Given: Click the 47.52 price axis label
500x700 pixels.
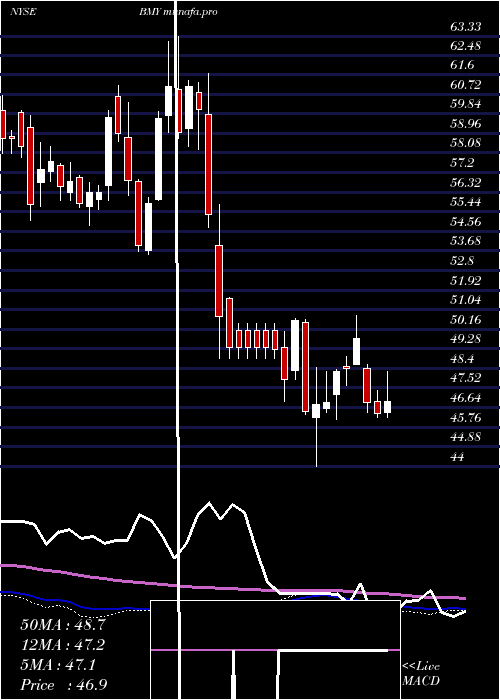Looking at the screenshot, I should pyautogui.click(x=466, y=378).
